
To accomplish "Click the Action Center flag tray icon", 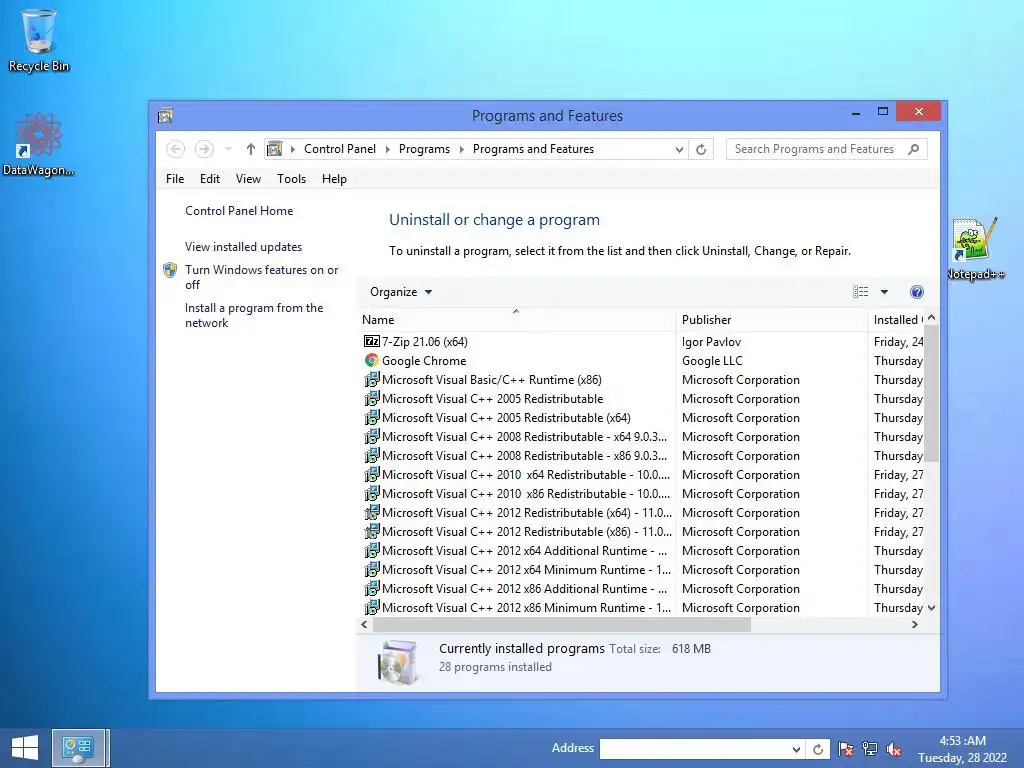I will click(846, 749).
